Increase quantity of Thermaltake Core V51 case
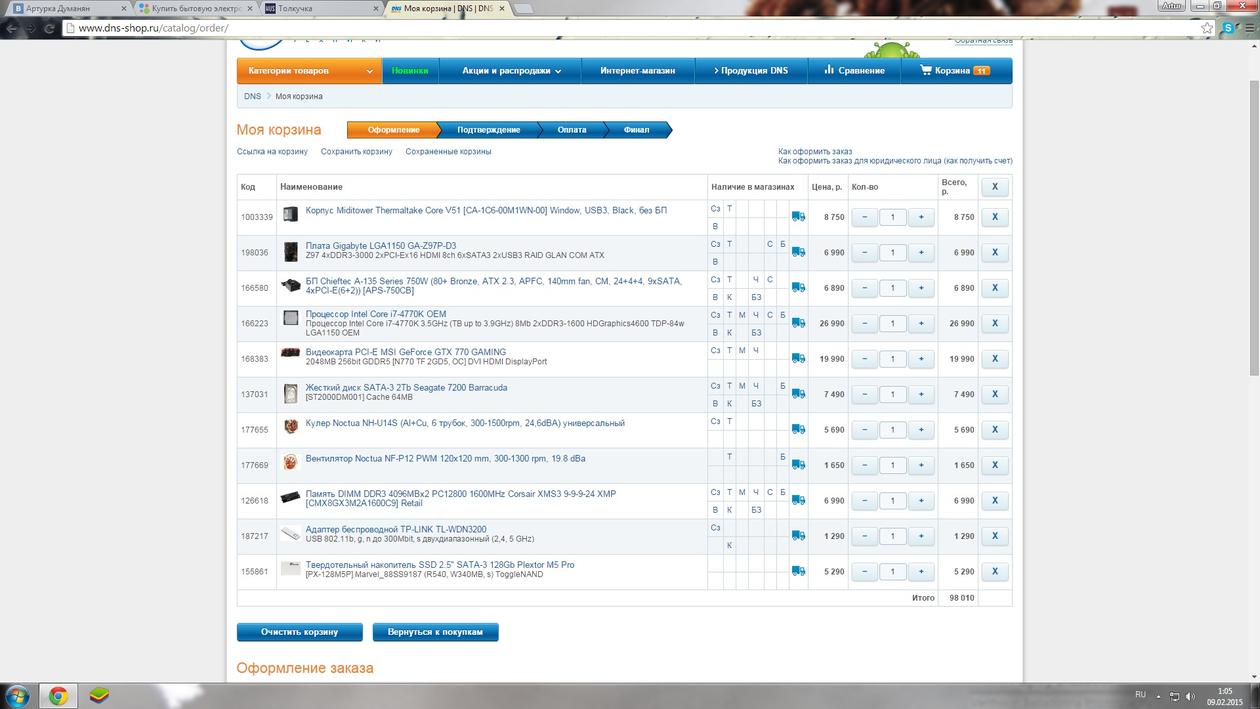 921,217
